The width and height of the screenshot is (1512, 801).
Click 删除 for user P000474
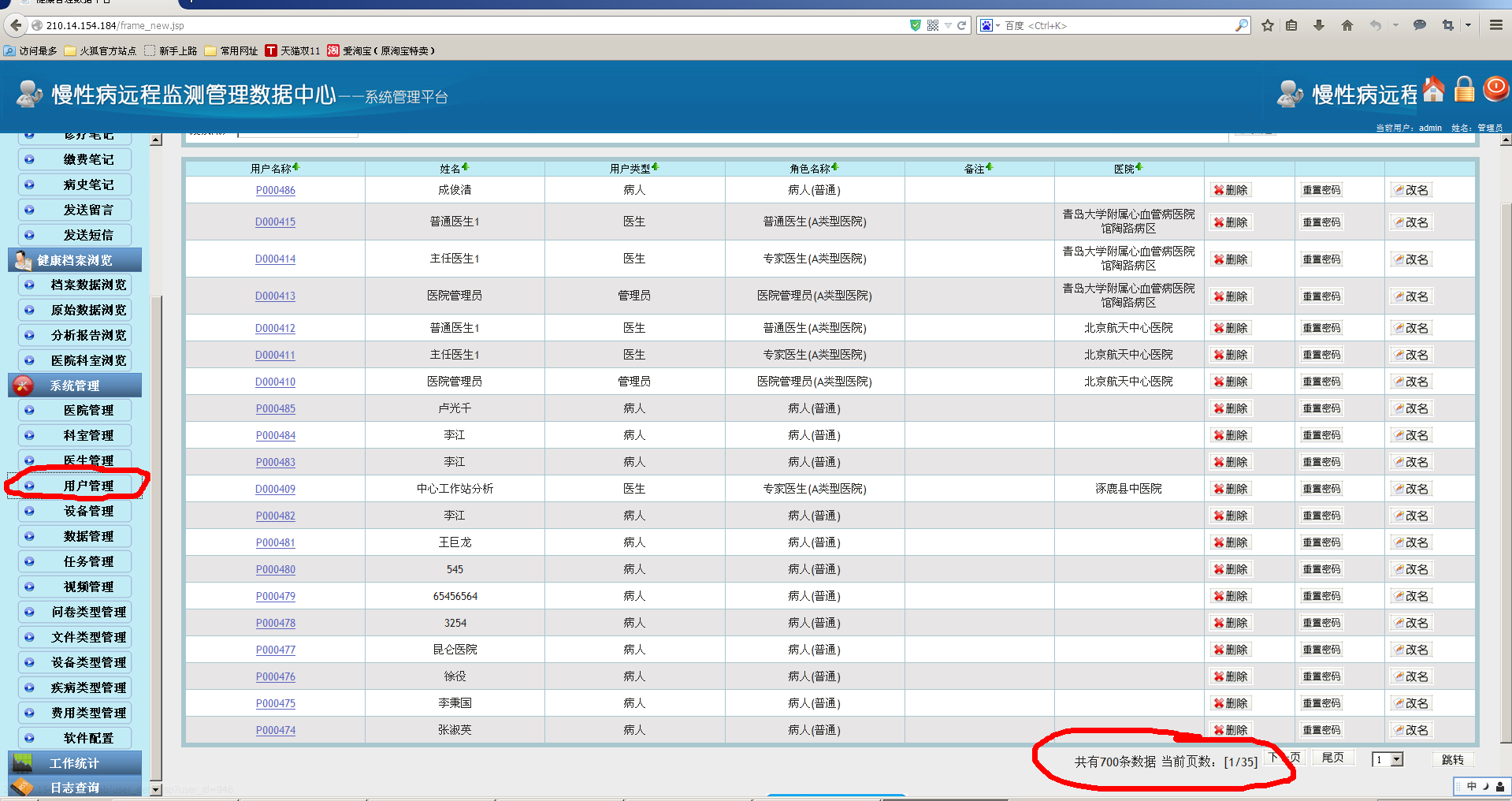[x=1231, y=730]
